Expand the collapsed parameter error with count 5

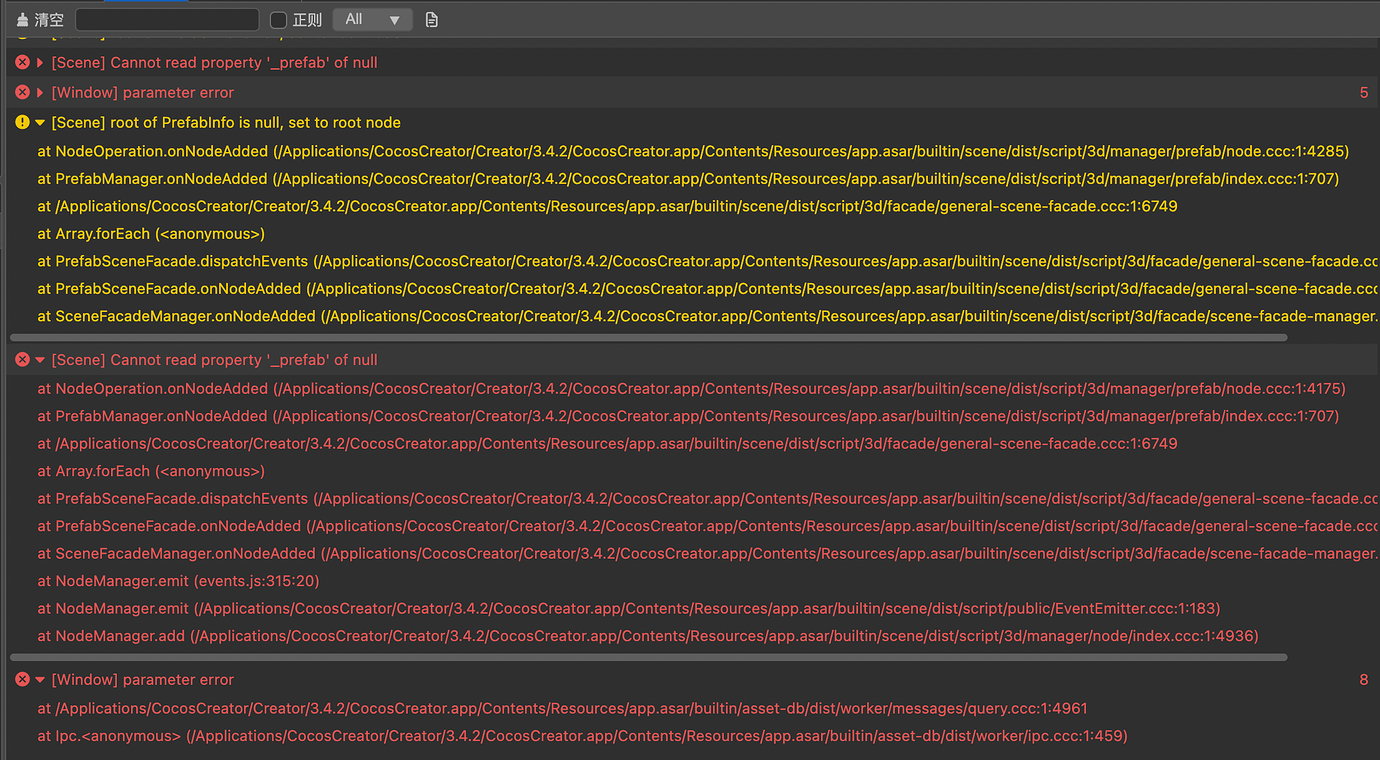[x=40, y=92]
